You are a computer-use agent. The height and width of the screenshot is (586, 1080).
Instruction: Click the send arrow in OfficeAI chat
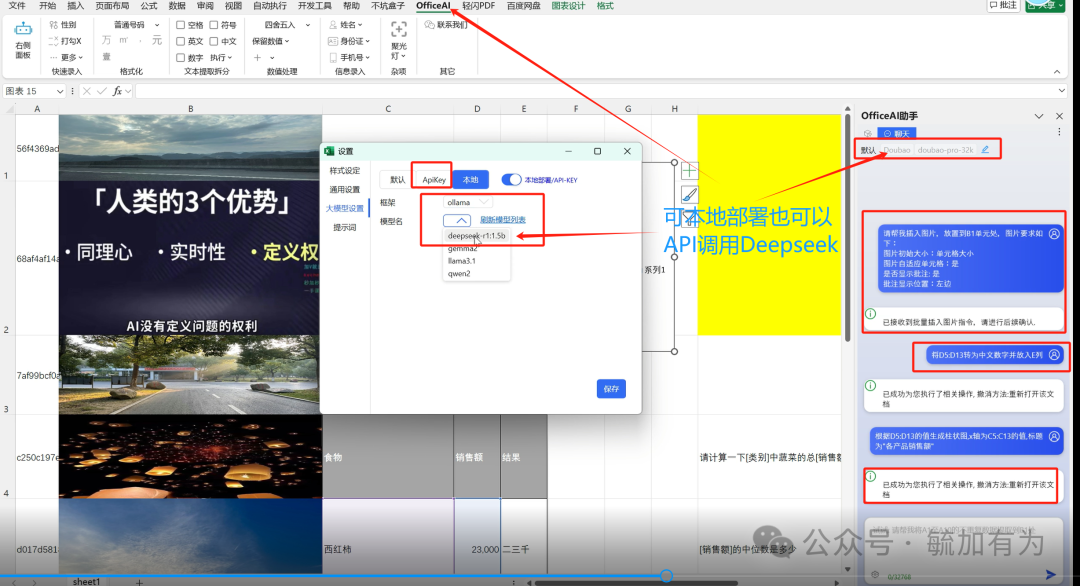click(1050, 574)
